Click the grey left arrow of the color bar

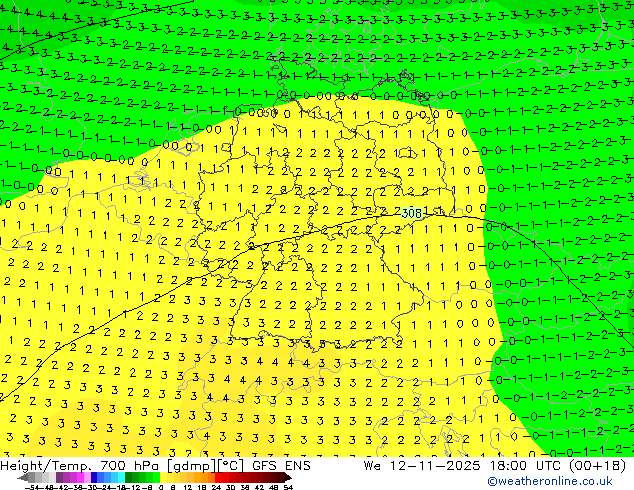click(x=23, y=477)
